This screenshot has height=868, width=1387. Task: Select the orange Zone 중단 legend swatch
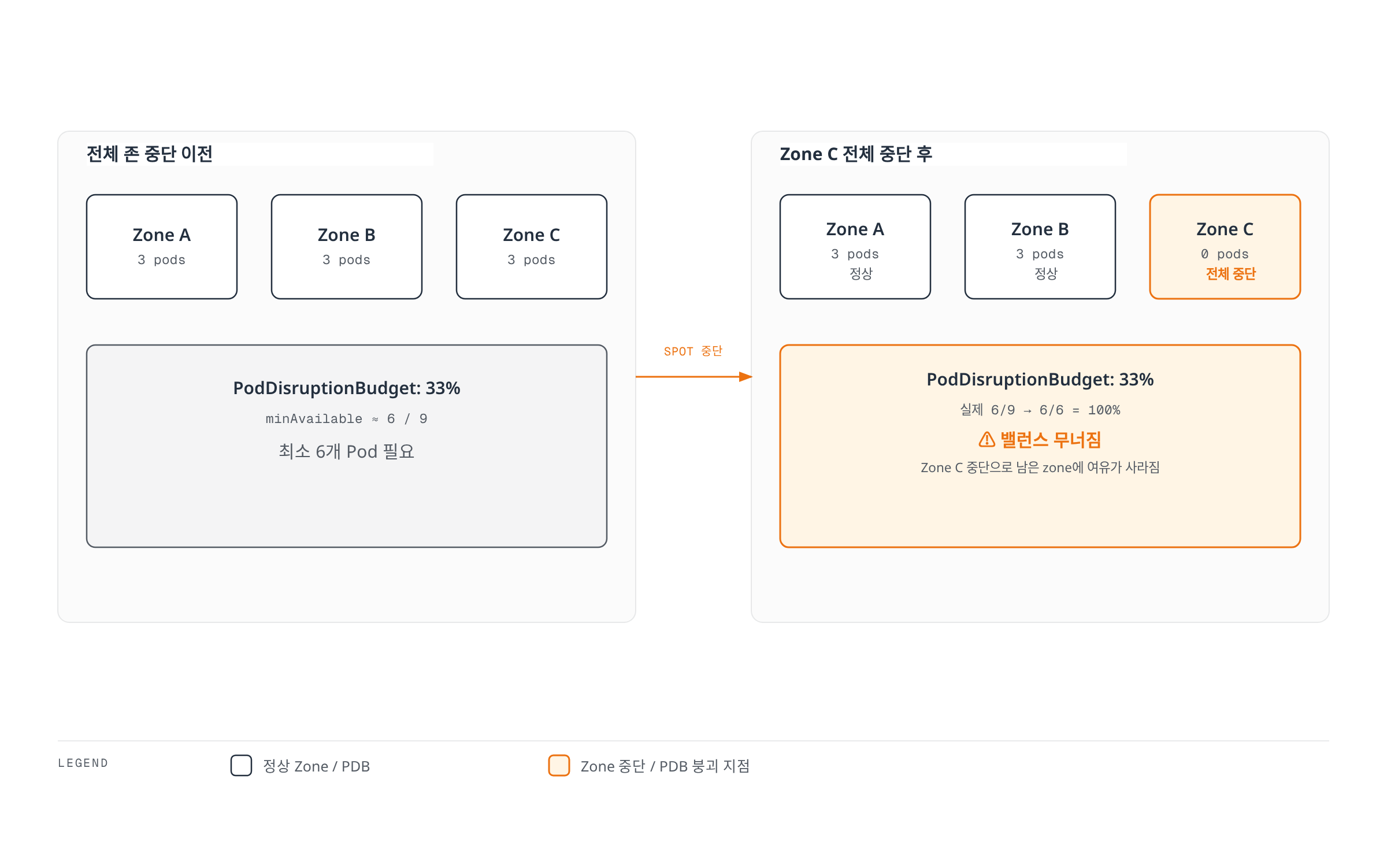click(x=559, y=765)
